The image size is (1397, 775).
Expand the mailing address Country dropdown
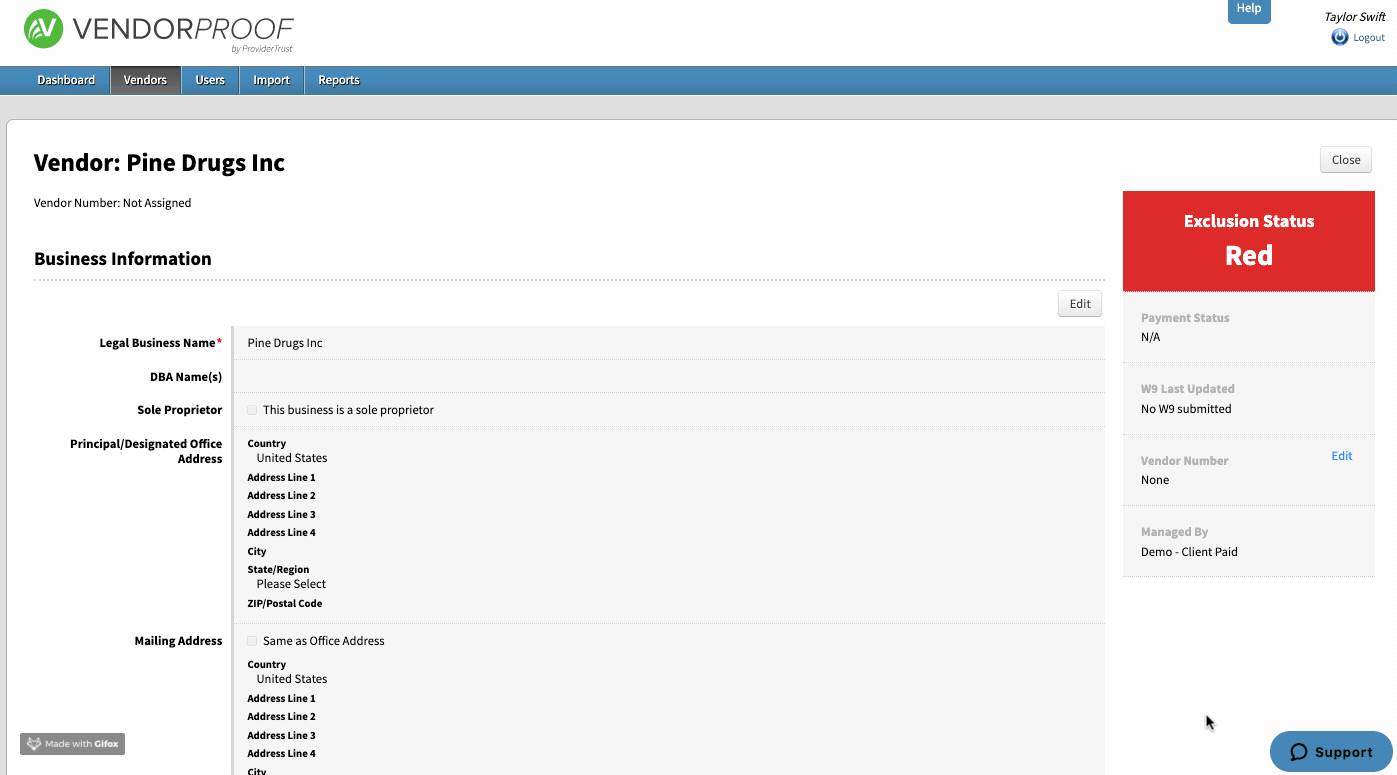[x=291, y=679]
